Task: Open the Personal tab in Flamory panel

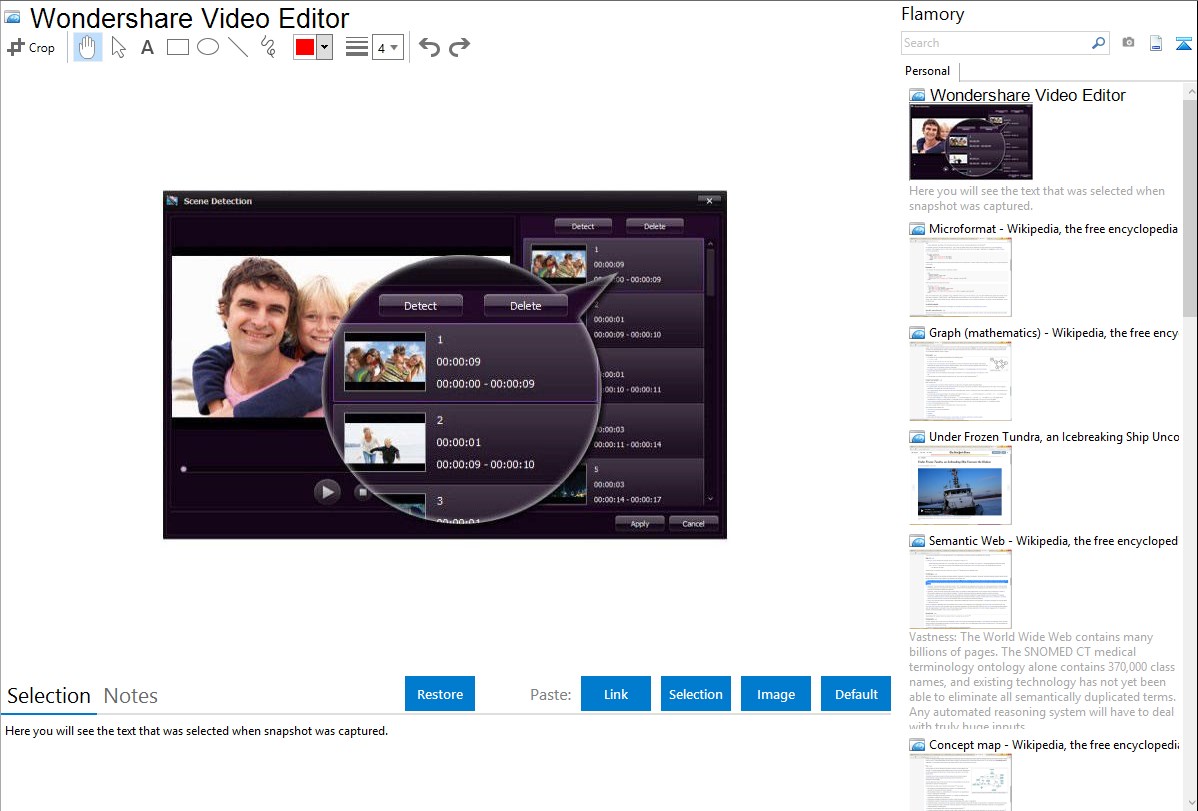Action: pyautogui.click(x=927, y=71)
